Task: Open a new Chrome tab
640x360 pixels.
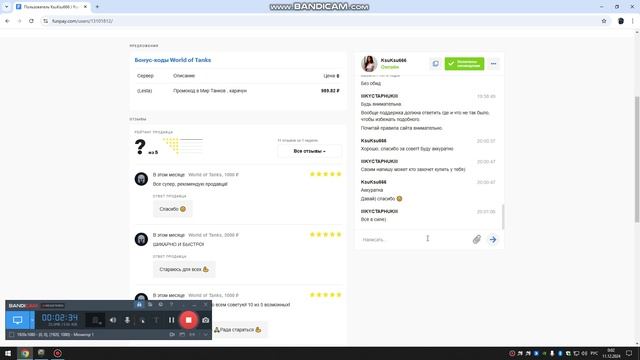Action: 97,7
